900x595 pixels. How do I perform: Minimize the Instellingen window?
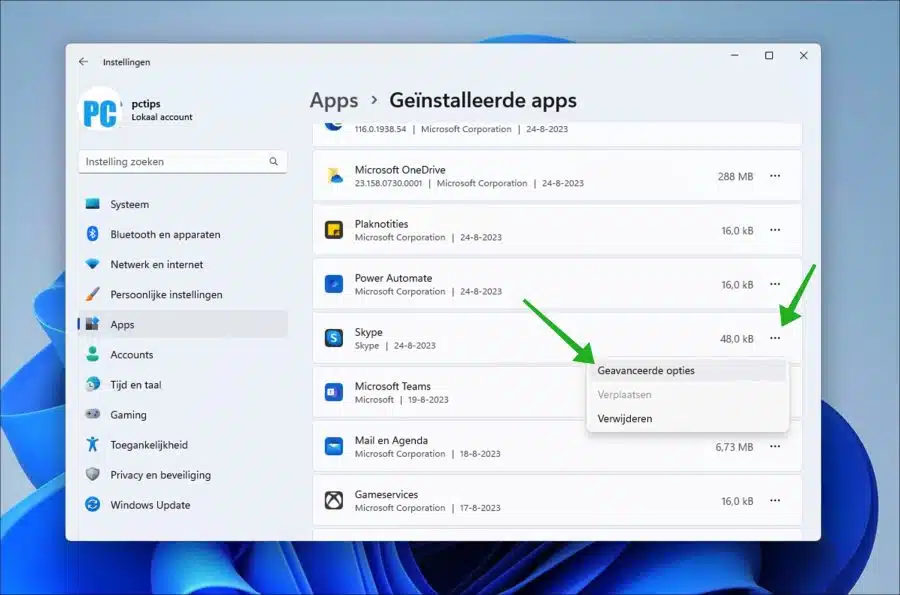(x=735, y=55)
